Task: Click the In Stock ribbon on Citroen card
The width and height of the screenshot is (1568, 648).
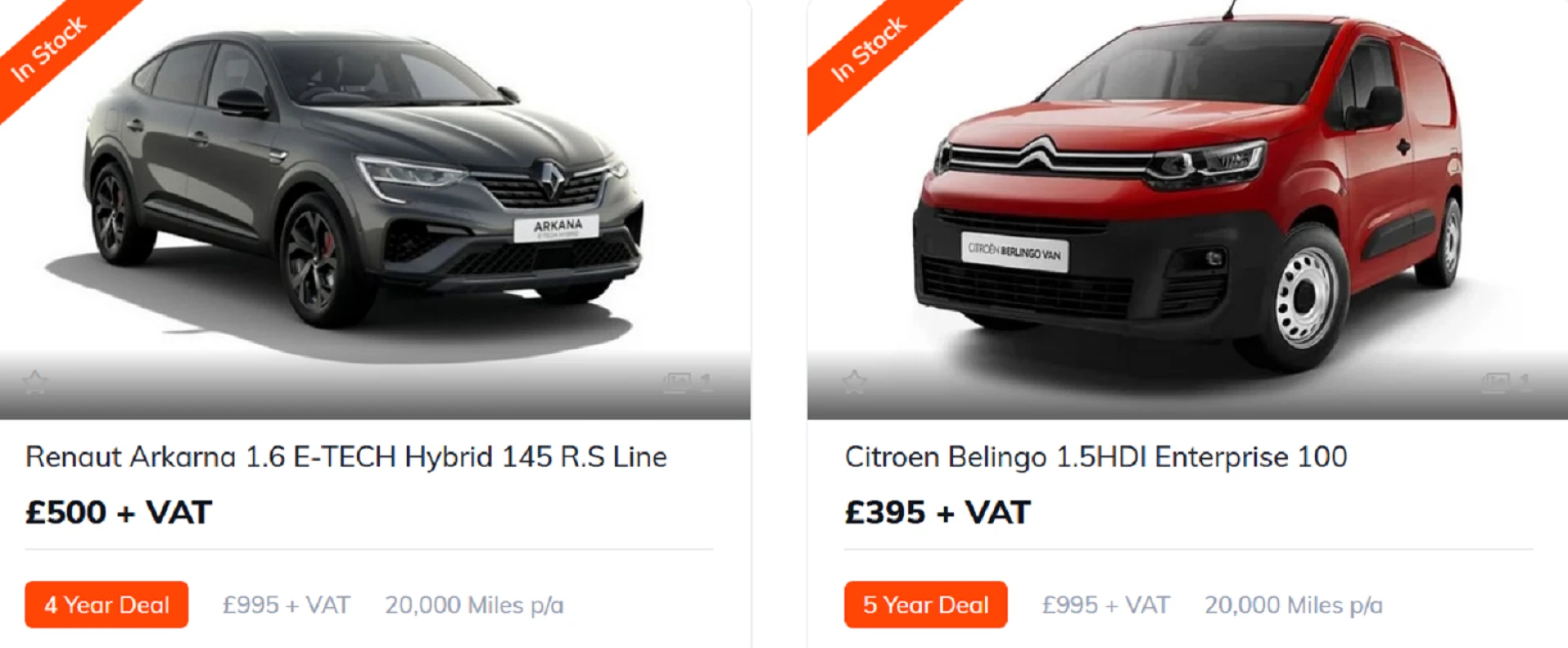Action: (x=870, y=49)
